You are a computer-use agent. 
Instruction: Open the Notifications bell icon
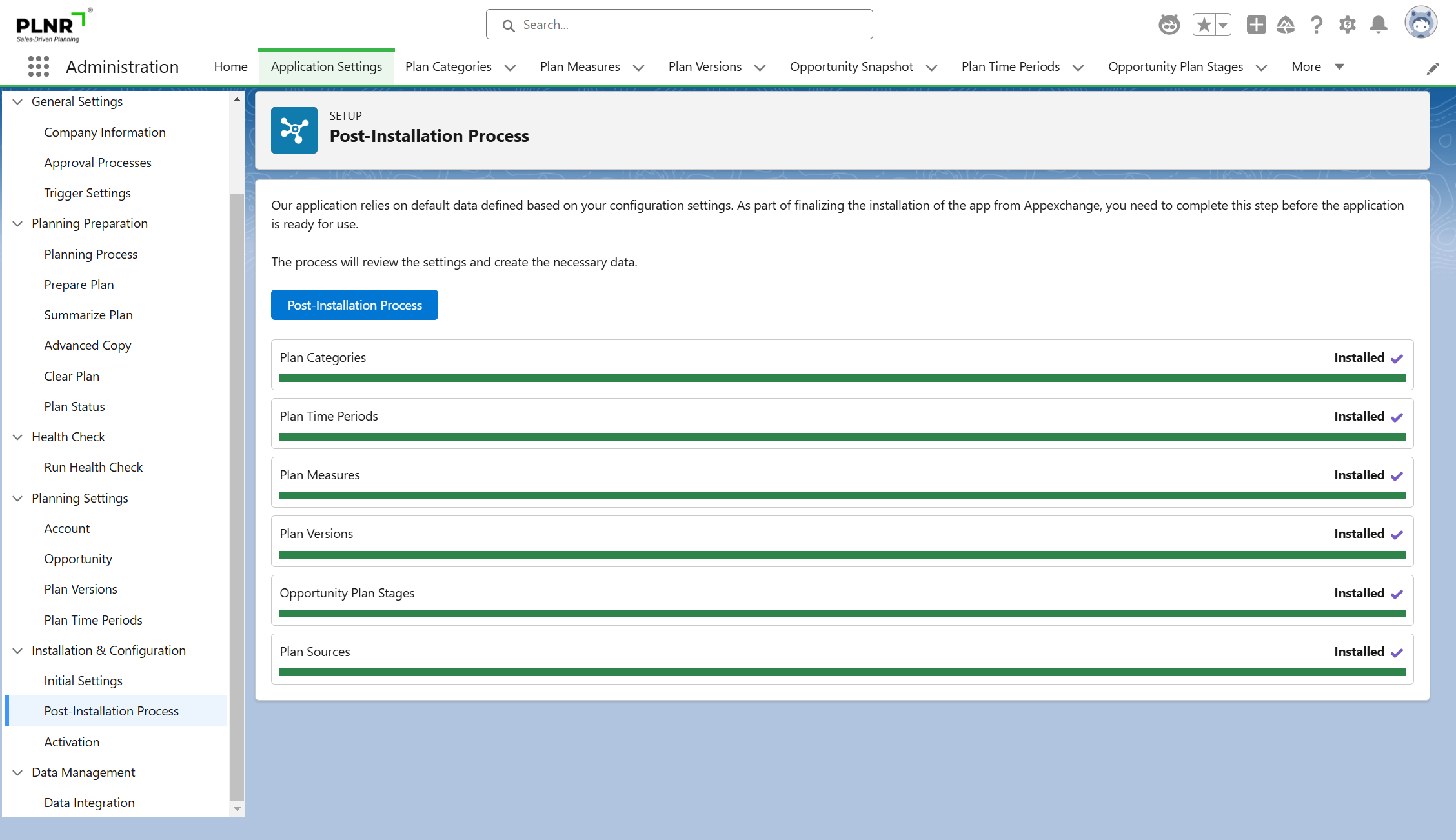click(x=1379, y=25)
